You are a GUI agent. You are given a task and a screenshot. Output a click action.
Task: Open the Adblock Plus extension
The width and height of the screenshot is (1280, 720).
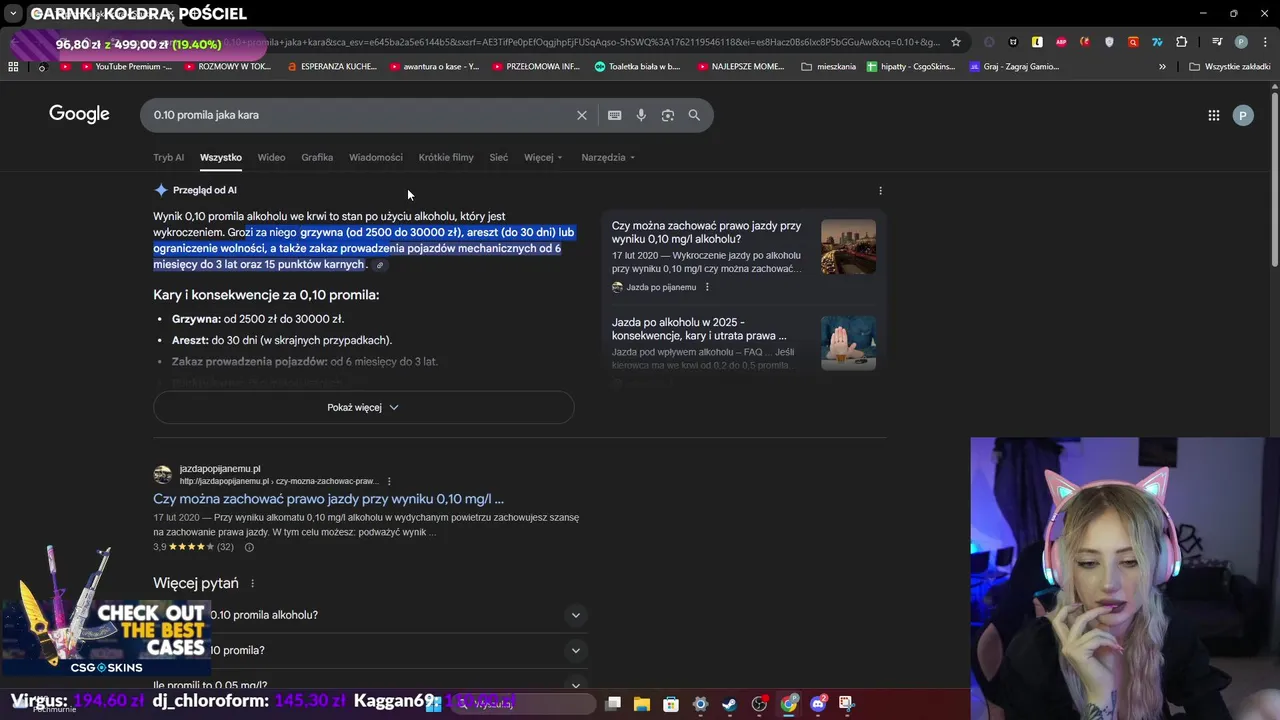tap(1061, 42)
